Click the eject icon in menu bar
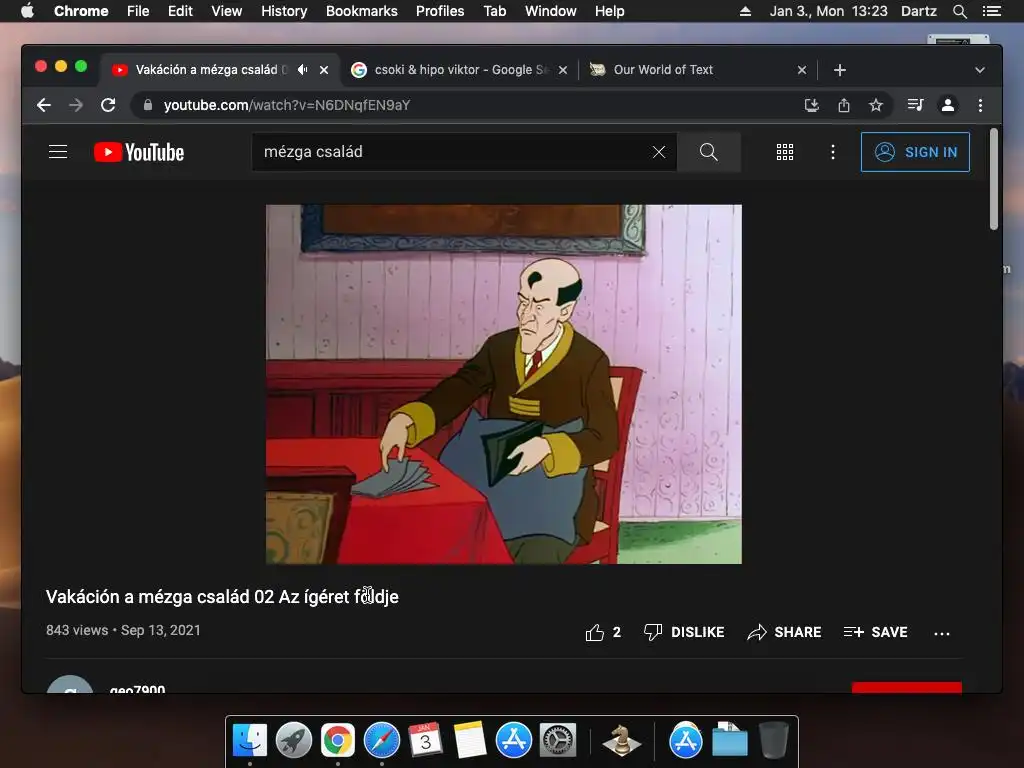Screen dimensions: 1024x768 pos(745,11)
